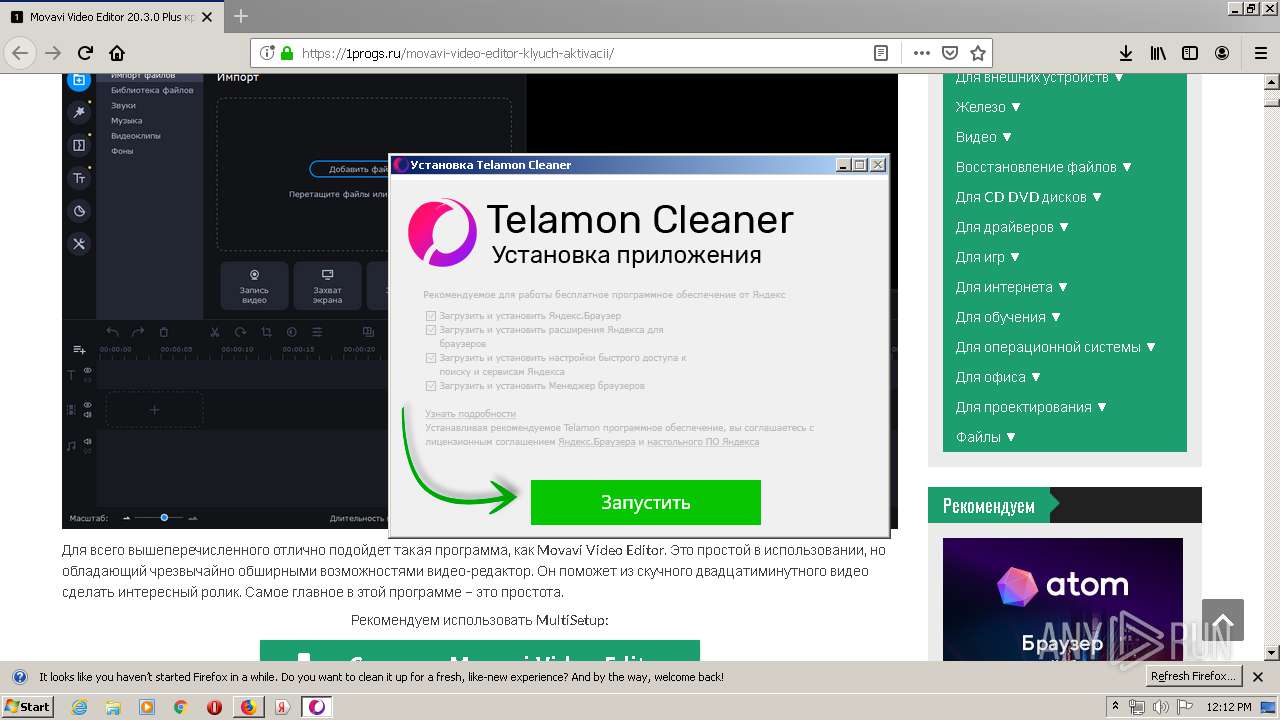Open Яндекс.Браузера license agreement link
Image resolution: width=1280 pixels, height=720 pixels.
click(x=597, y=441)
